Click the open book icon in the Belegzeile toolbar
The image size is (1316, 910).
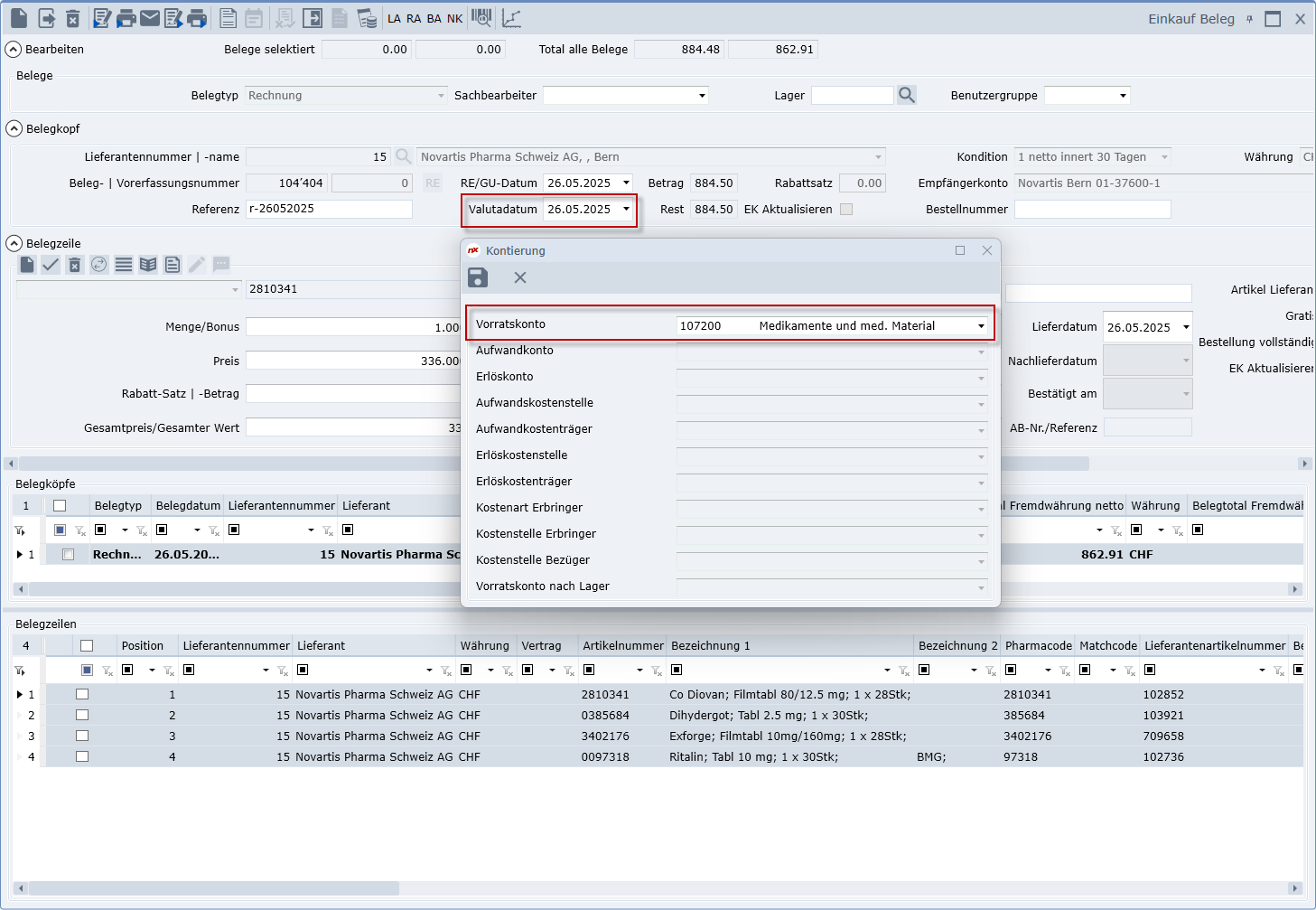tap(148, 265)
